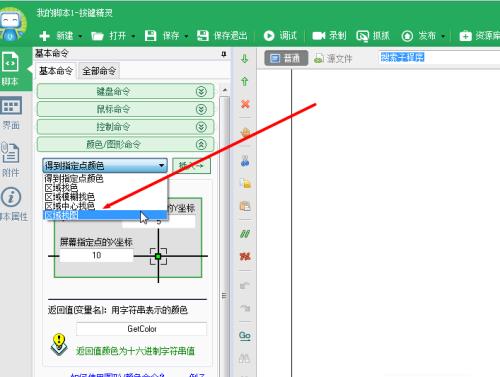
Task: Switch to 基本命令 tab
Action: [x=56, y=71]
